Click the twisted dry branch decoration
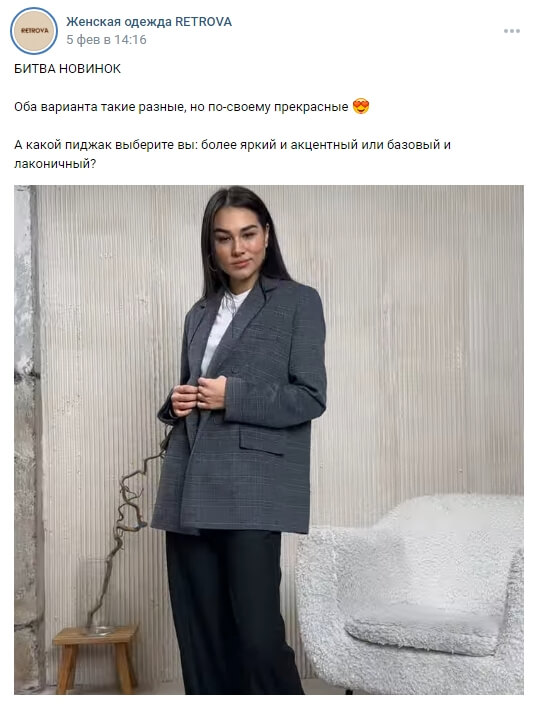The width and height of the screenshot is (534, 705). [127, 531]
